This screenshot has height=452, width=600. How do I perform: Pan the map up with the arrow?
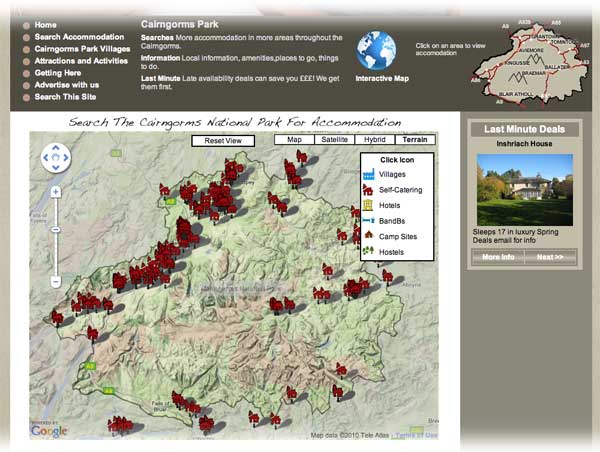56,148
